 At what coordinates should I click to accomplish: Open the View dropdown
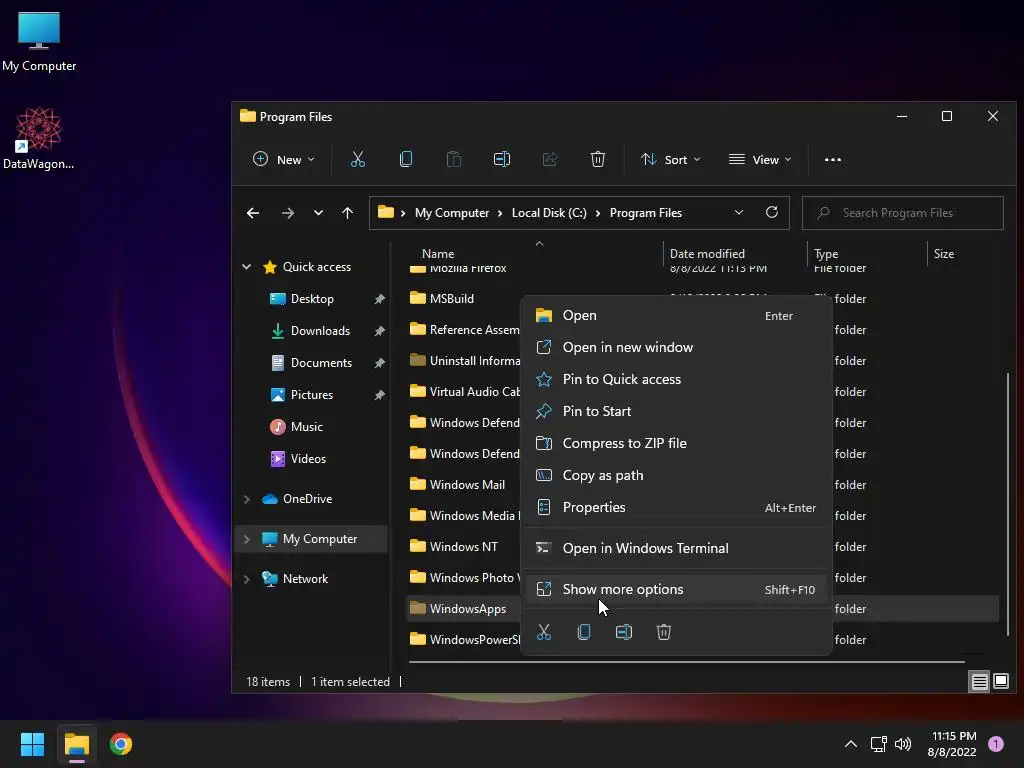point(760,159)
